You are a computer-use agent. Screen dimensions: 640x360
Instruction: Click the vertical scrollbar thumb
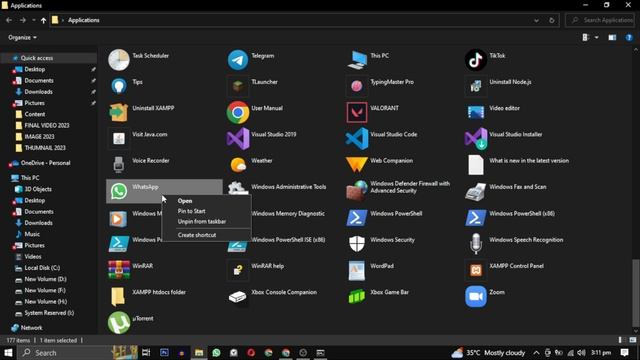pyautogui.click(x=636, y=292)
